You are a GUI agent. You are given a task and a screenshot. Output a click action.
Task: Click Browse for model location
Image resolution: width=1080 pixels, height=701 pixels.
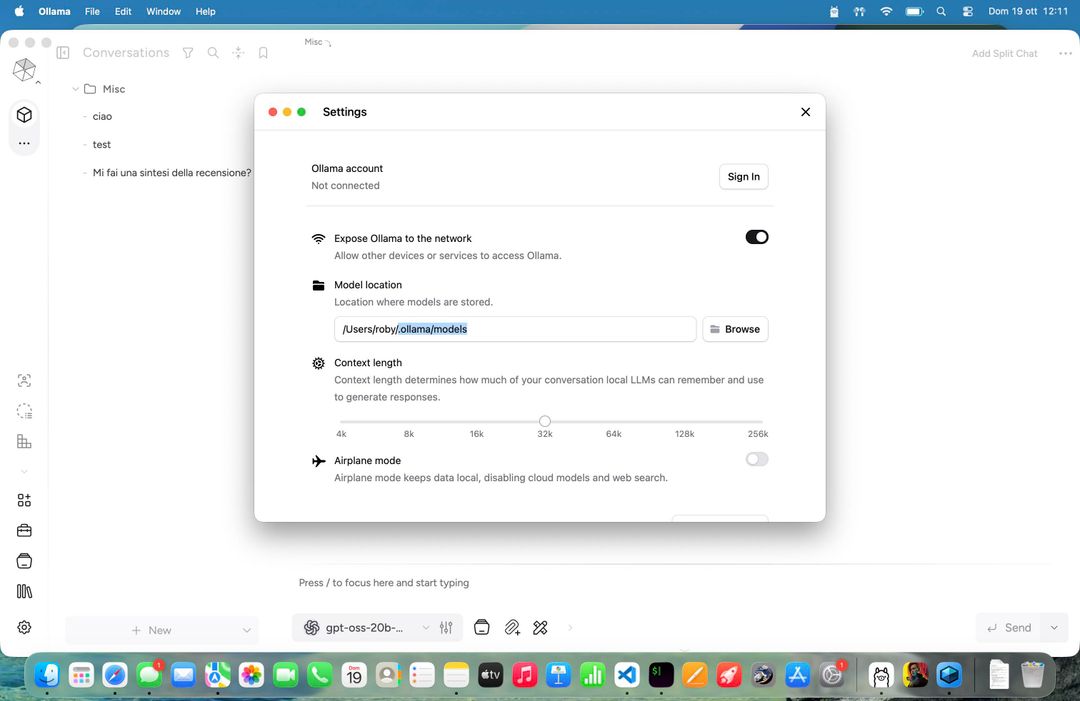[735, 329]
